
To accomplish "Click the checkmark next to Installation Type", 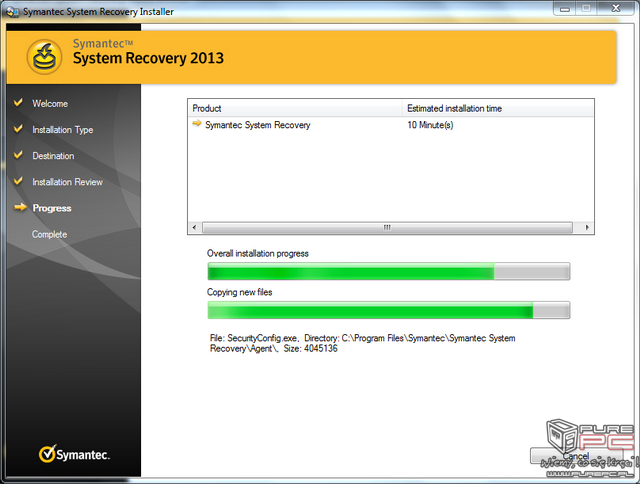I will [18, 129].
